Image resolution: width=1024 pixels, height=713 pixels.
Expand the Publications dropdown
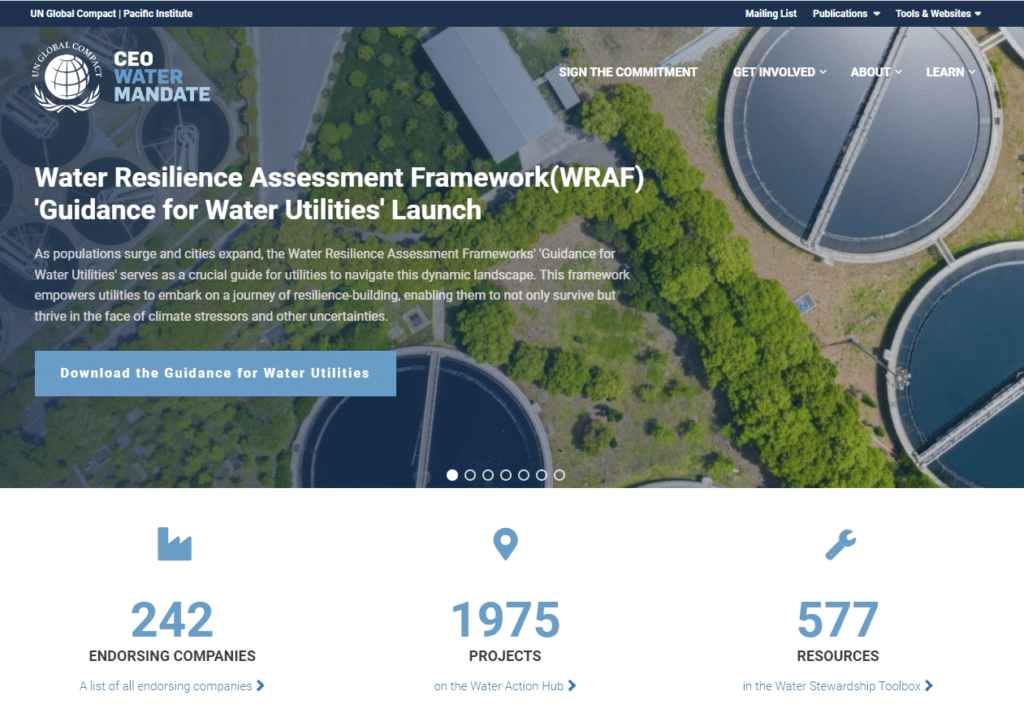pos(846,14)
